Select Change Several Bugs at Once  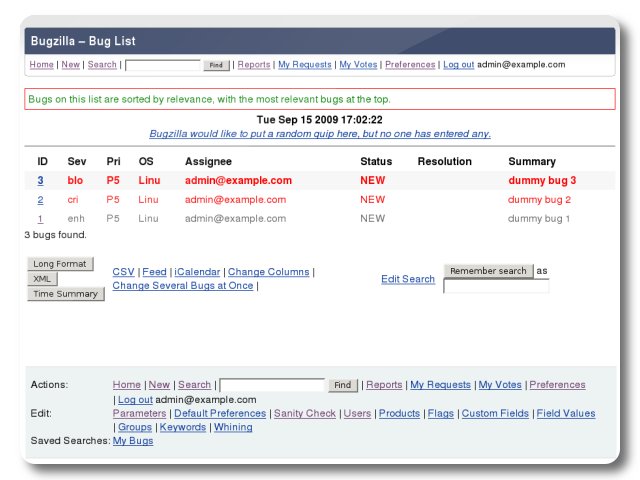[x=183, y=286]
